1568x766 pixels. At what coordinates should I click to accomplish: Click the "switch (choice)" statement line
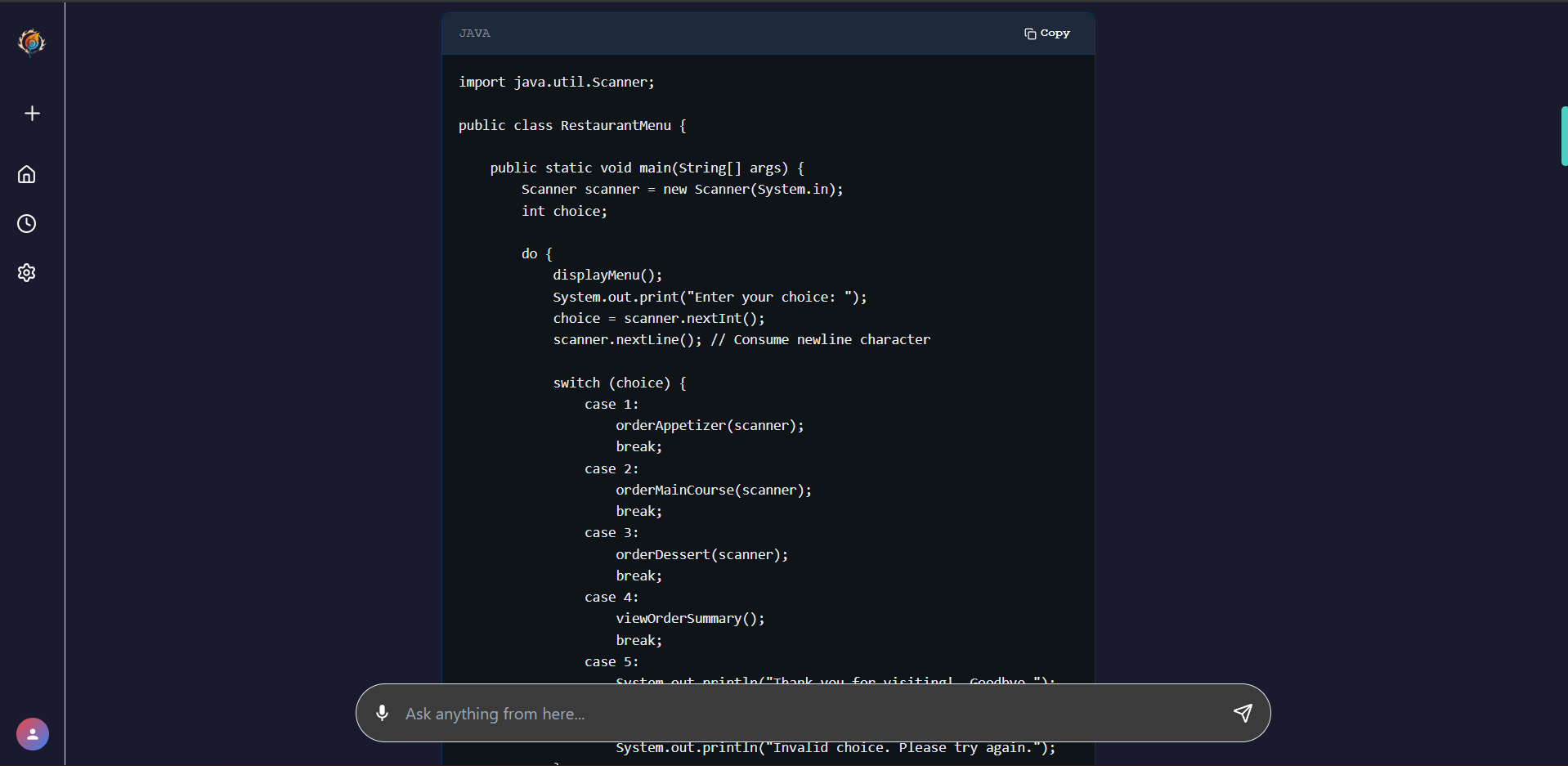(x=619, y=383)
